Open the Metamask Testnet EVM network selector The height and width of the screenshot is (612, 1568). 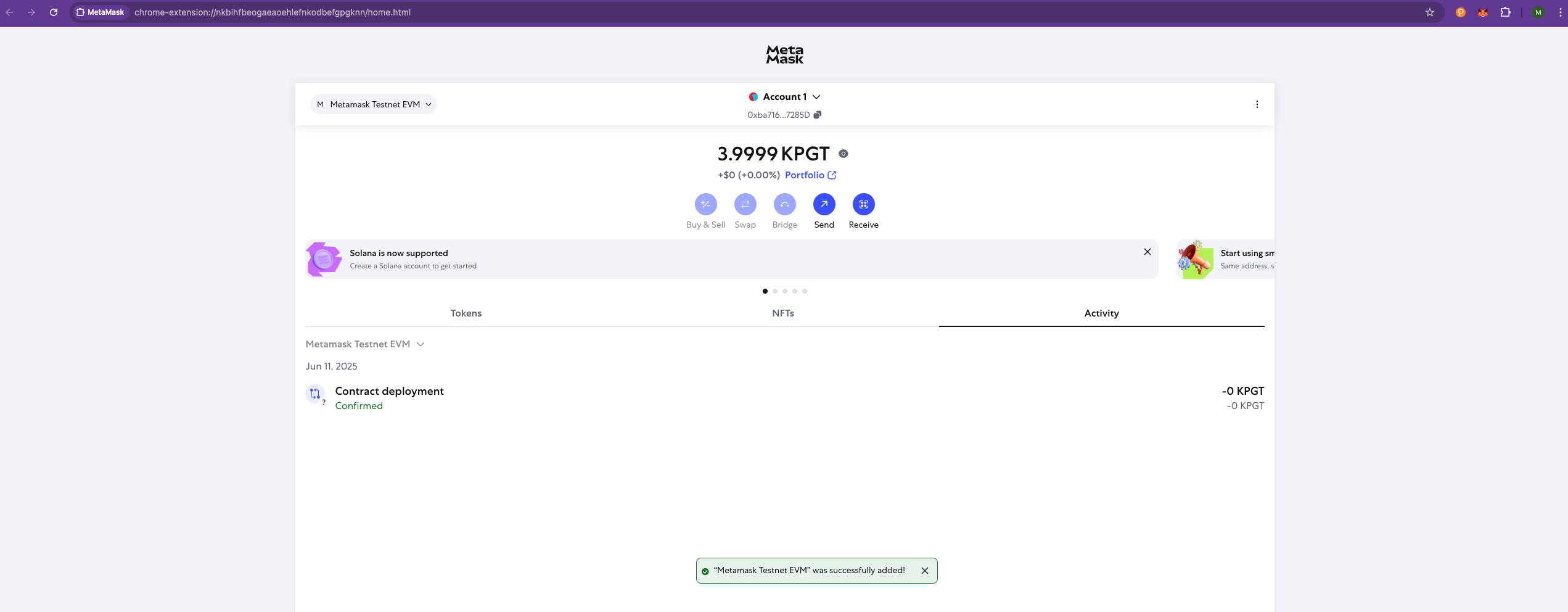click(374, 104)
